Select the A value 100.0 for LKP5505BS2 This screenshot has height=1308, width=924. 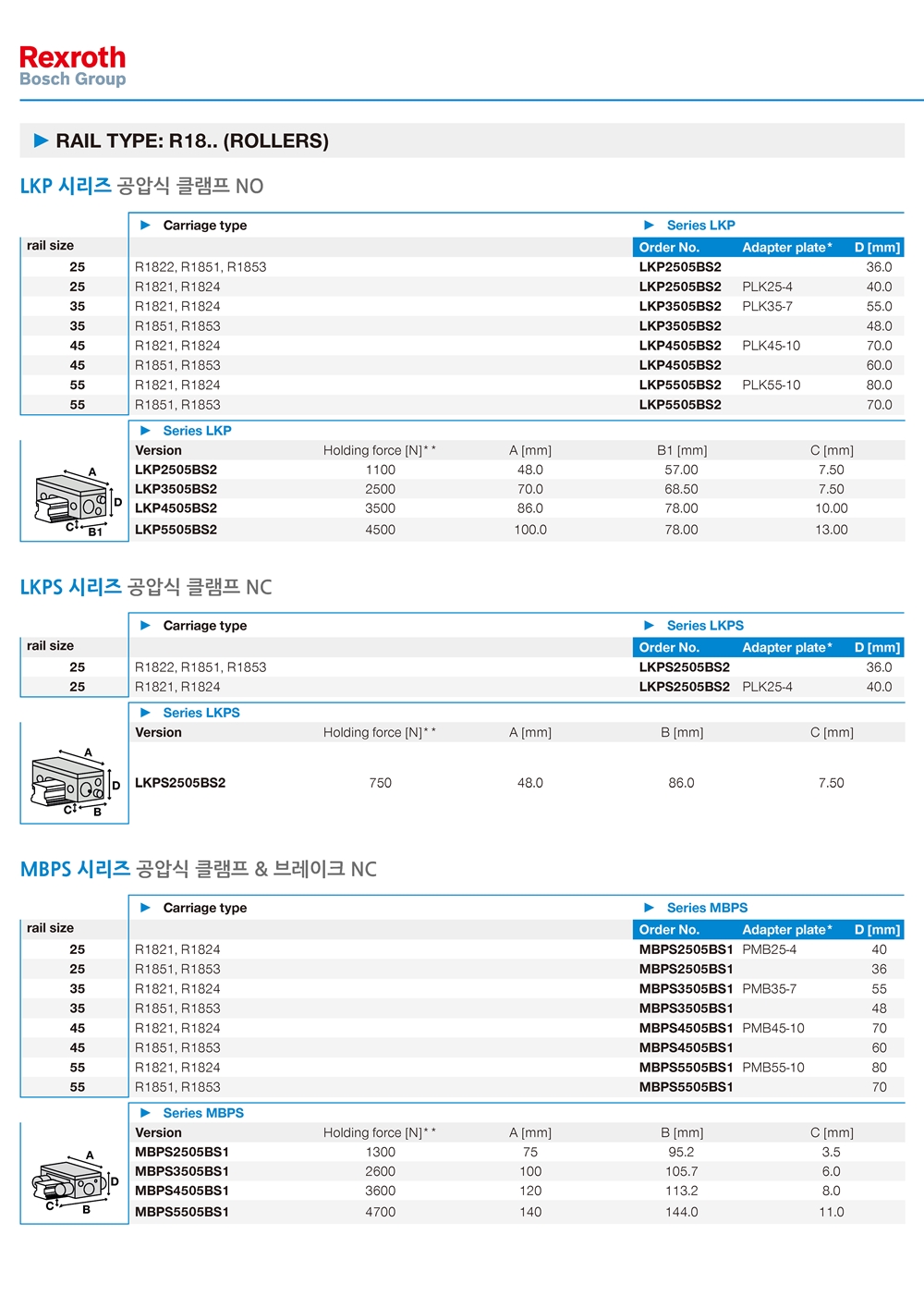pyautogui.click(x=530, y=530)
